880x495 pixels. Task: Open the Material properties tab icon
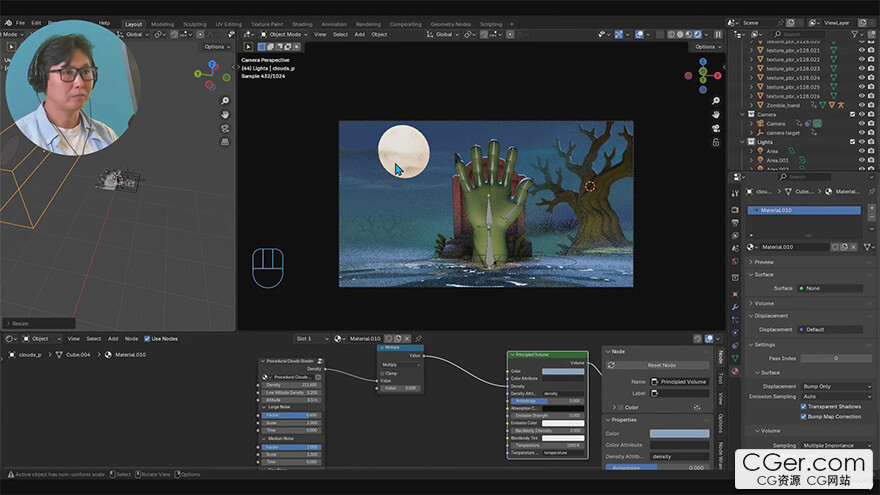736,370
